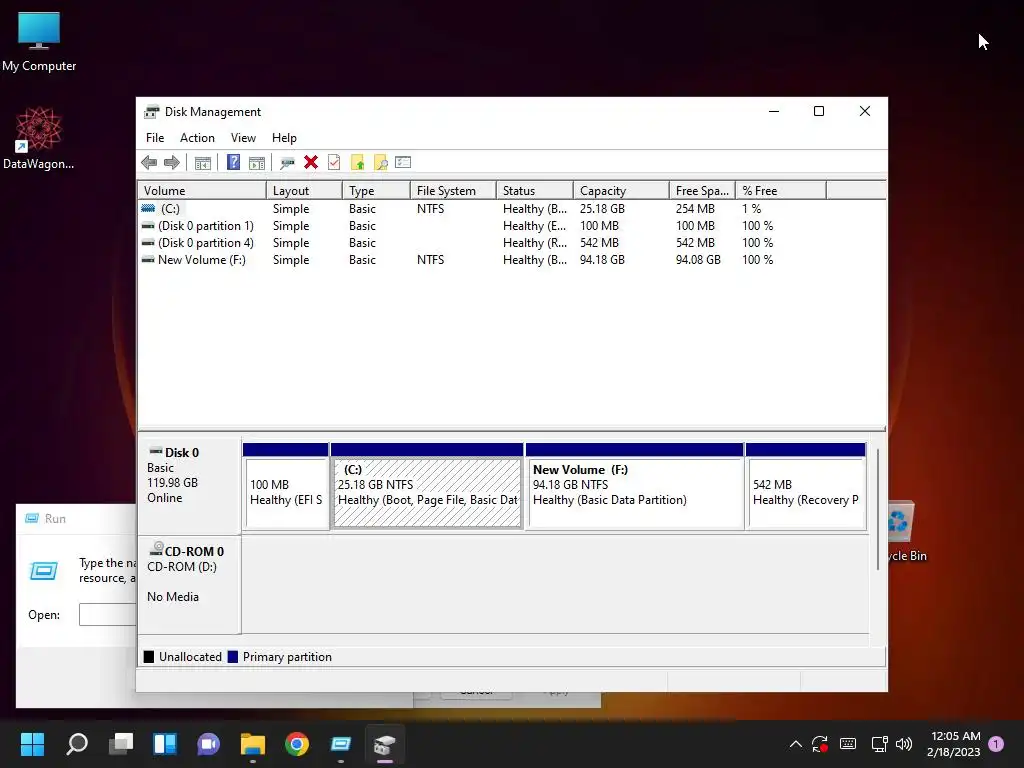This screenshot has height=768, width=1024.
Task: Select the (Disk 0 partition 4) row
Action: pyautogui.click(x=482, y=243)
